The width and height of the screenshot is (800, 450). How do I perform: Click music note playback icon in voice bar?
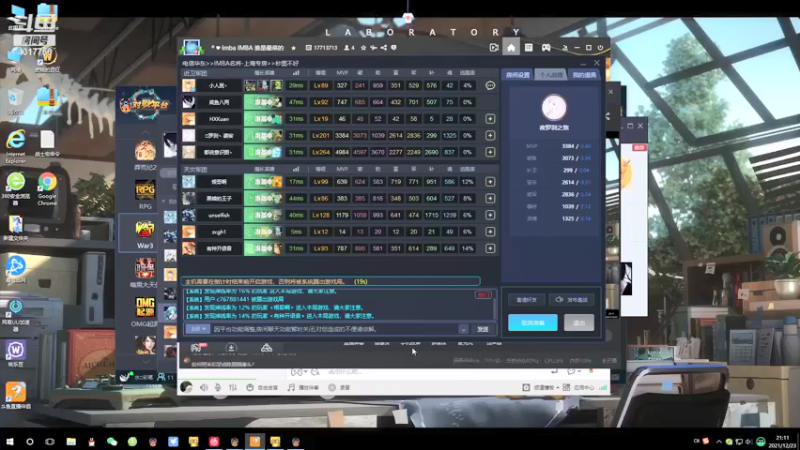point(291,387)
